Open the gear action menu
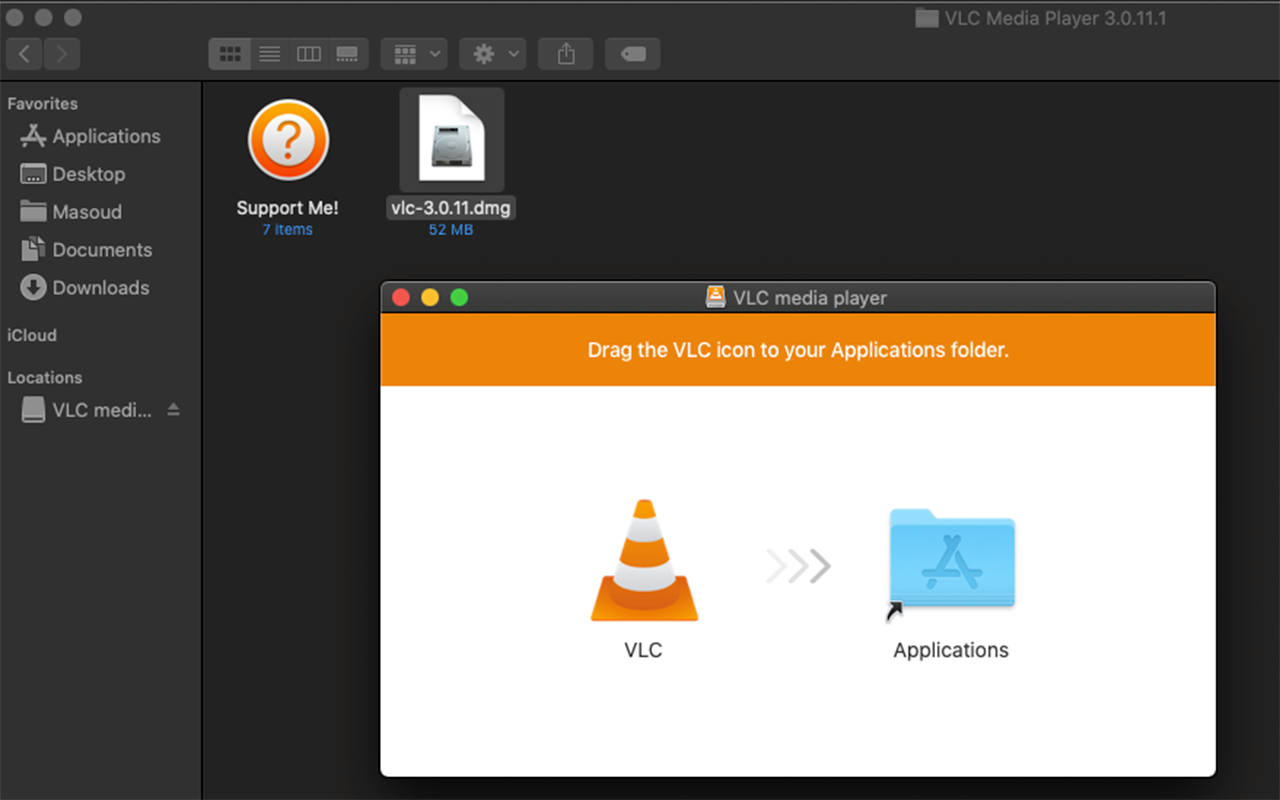 (x=493, y=54)
